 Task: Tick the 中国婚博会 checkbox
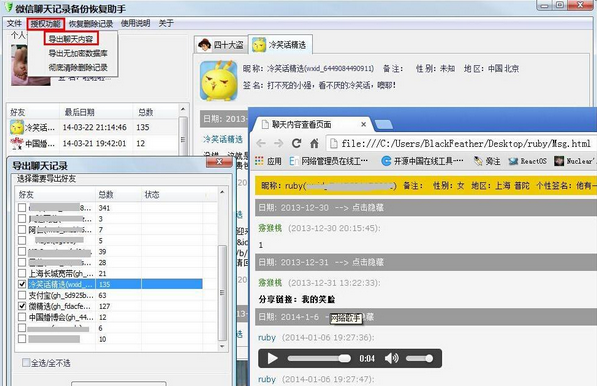click(22, 317)
